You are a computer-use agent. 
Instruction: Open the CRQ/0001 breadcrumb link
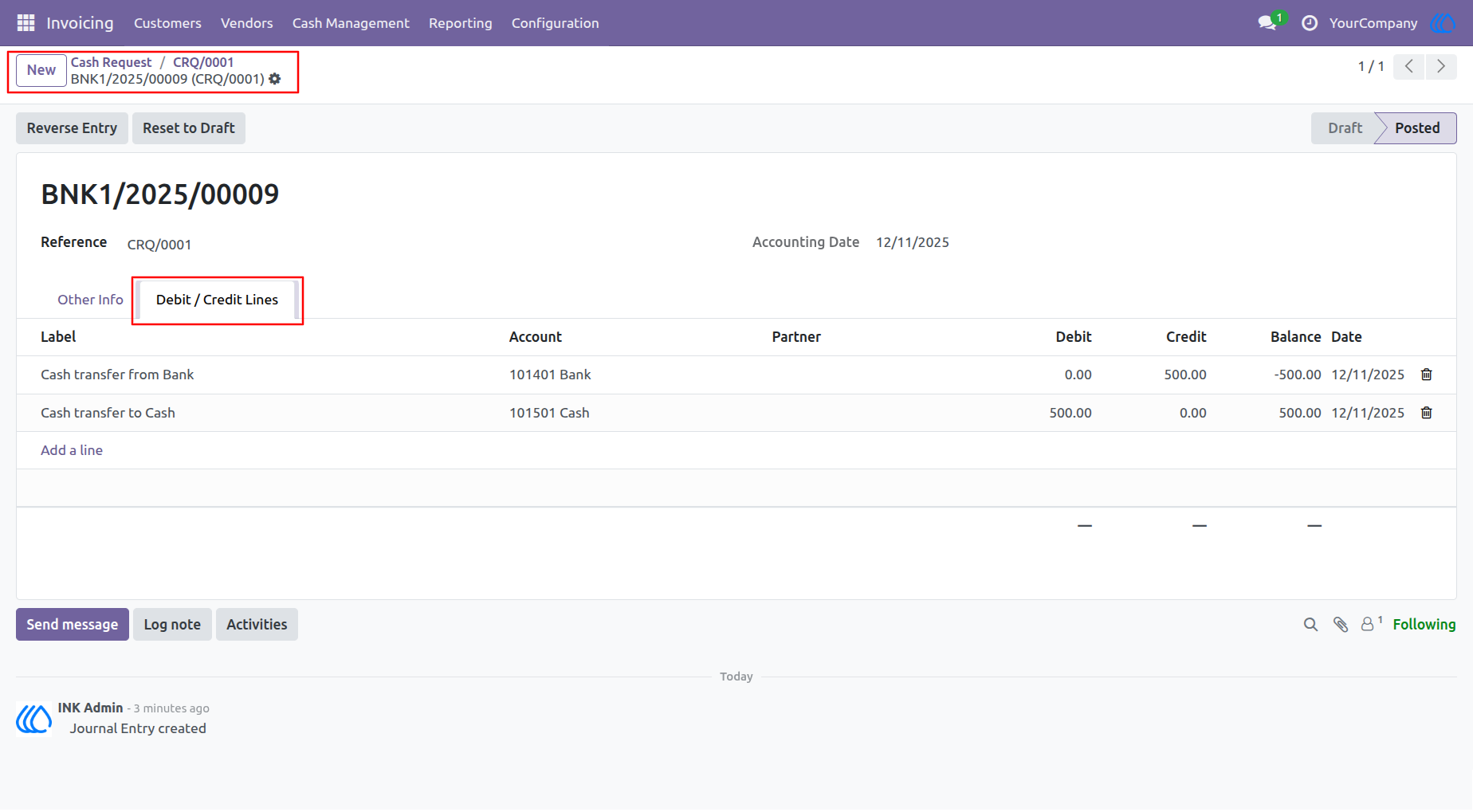pos(203,62)
